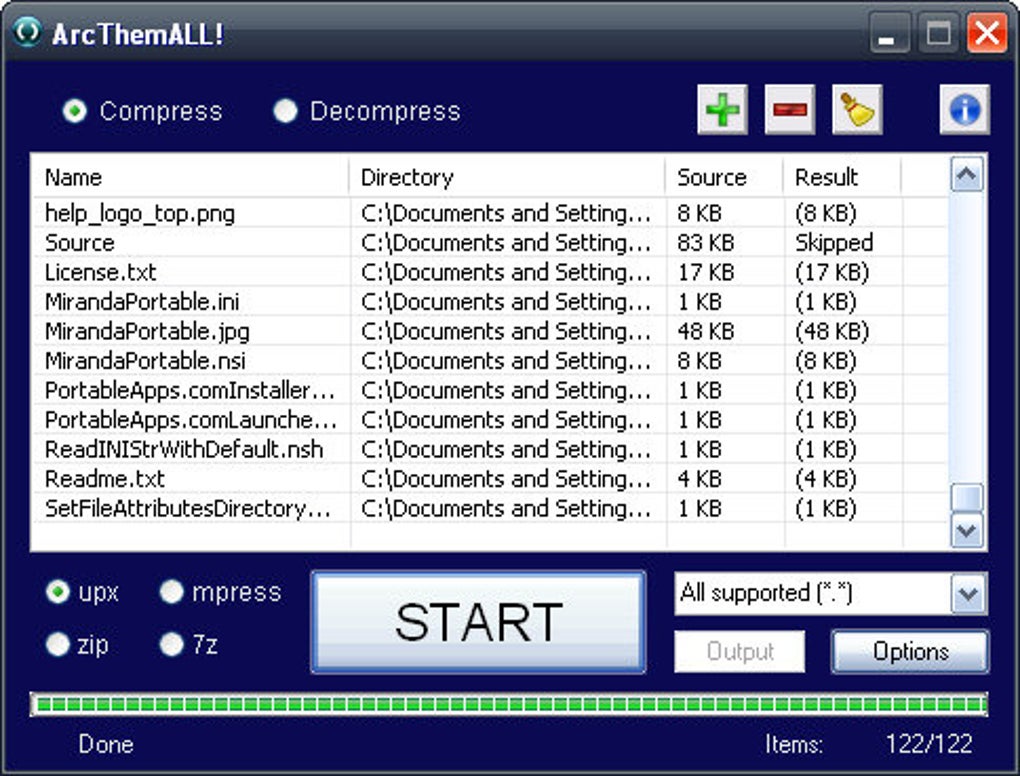Select the MirandaPortable.nsi row

point(489,361)
